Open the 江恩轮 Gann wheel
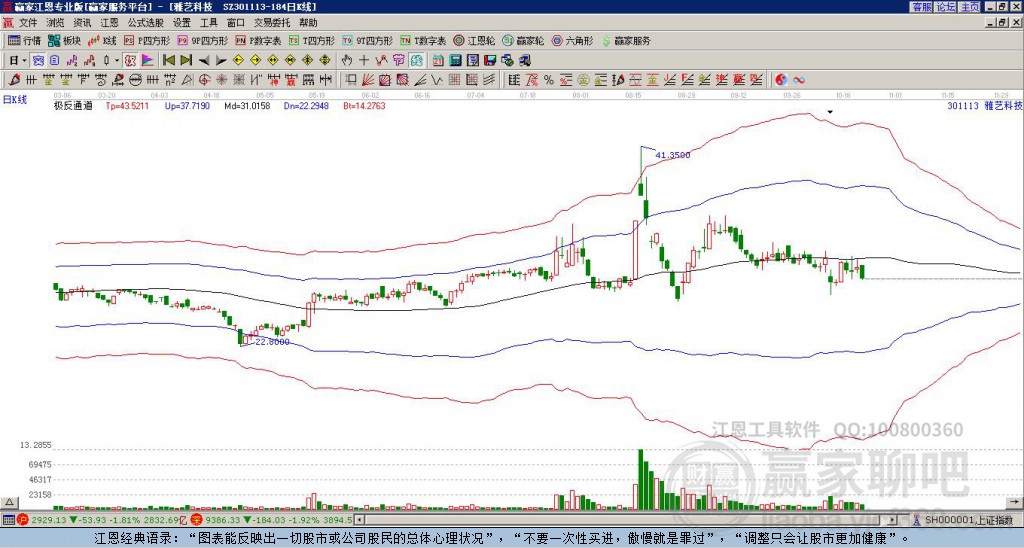This screenshot has height=548, width=1024. (x=474, y=40)
